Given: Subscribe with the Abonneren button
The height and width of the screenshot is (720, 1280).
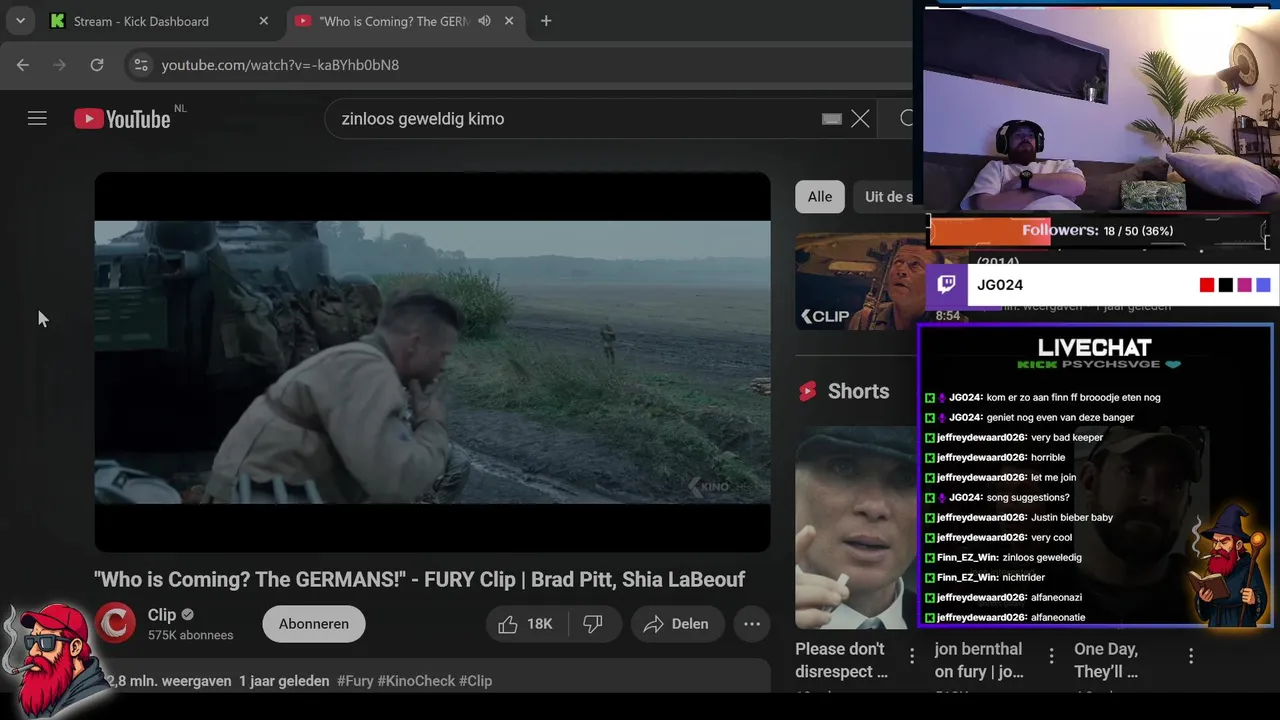Looking at the screenshot, I should [314, 624].
